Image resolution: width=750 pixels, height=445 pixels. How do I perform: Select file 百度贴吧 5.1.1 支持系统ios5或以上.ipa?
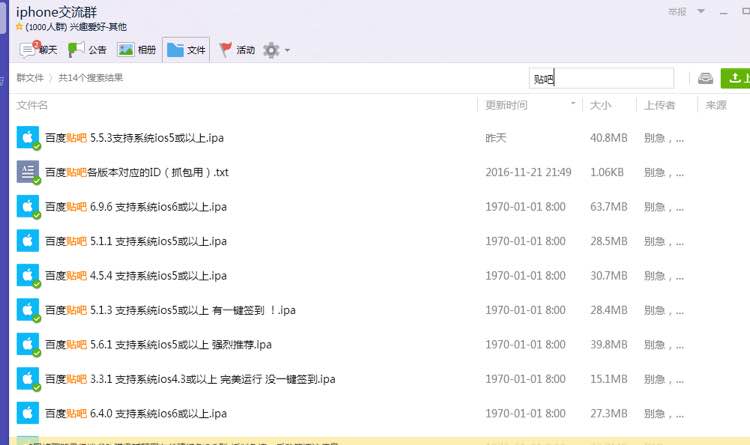coord(136,241)
